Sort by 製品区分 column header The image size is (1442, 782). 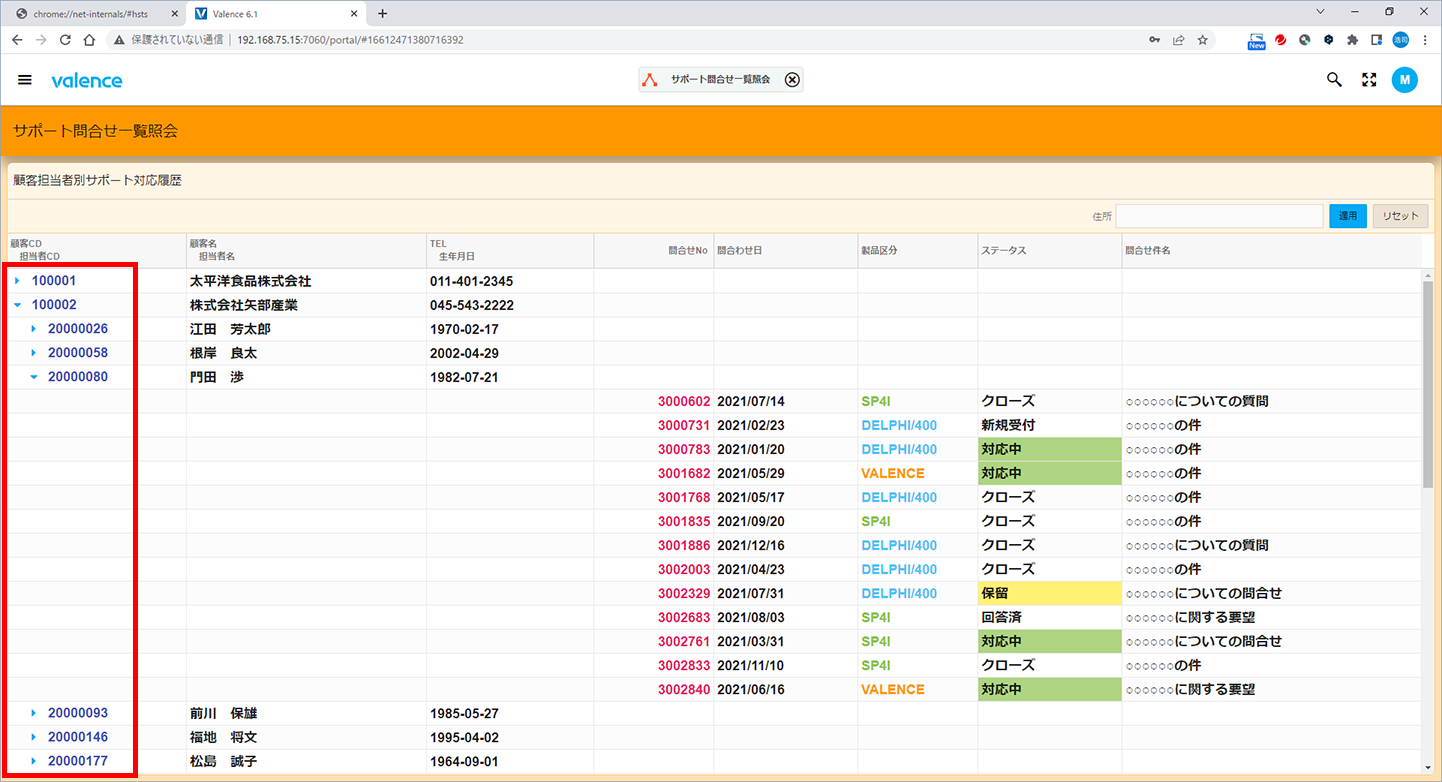(917, 250)
